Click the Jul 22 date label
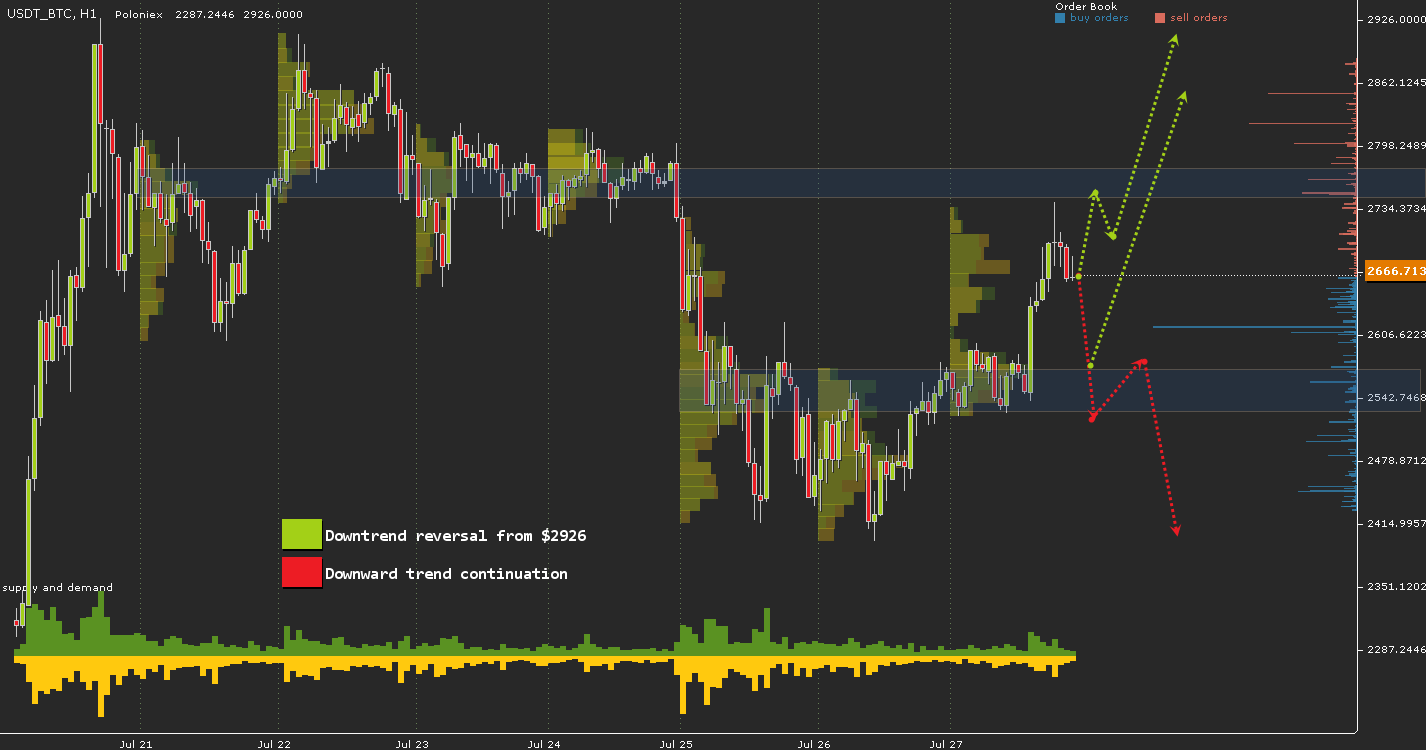The width and height of the screenshot is (1426, 750). (274, 744)
